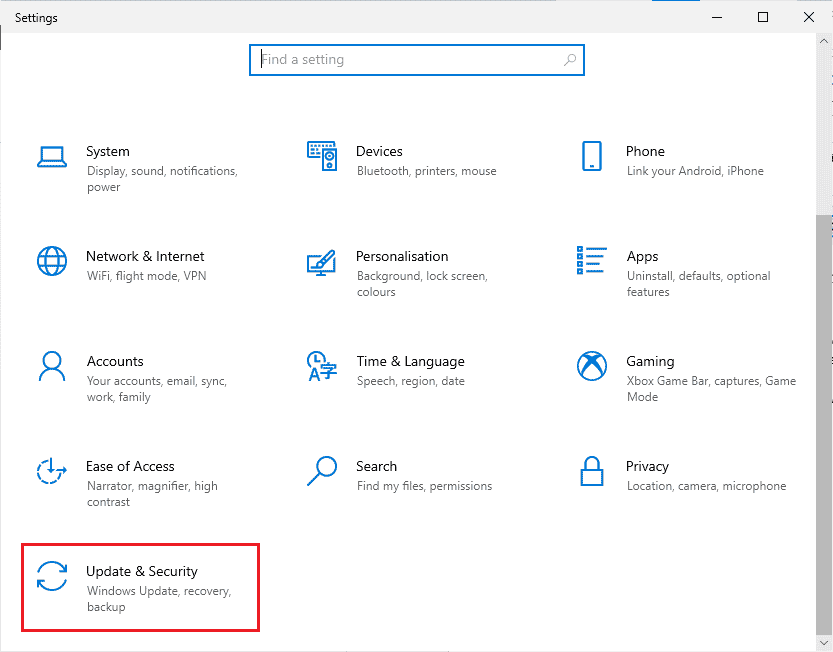The height and width of the screenshot is (652, 833).
Task: Open the System laptop icon
Action: (52, 157)
